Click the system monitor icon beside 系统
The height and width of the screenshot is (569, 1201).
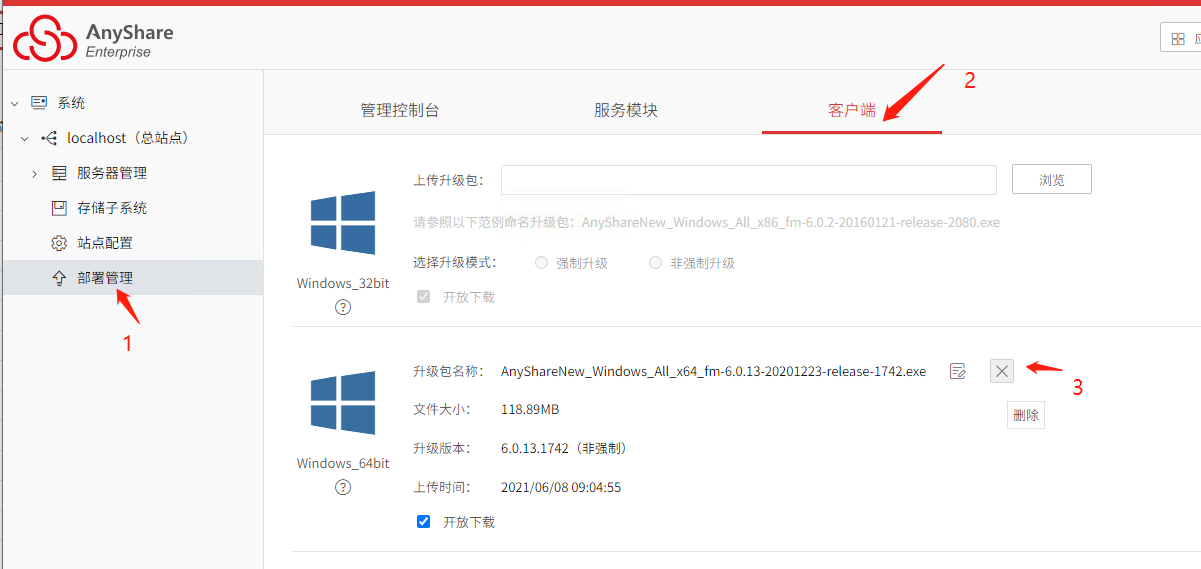click(39, 103)
